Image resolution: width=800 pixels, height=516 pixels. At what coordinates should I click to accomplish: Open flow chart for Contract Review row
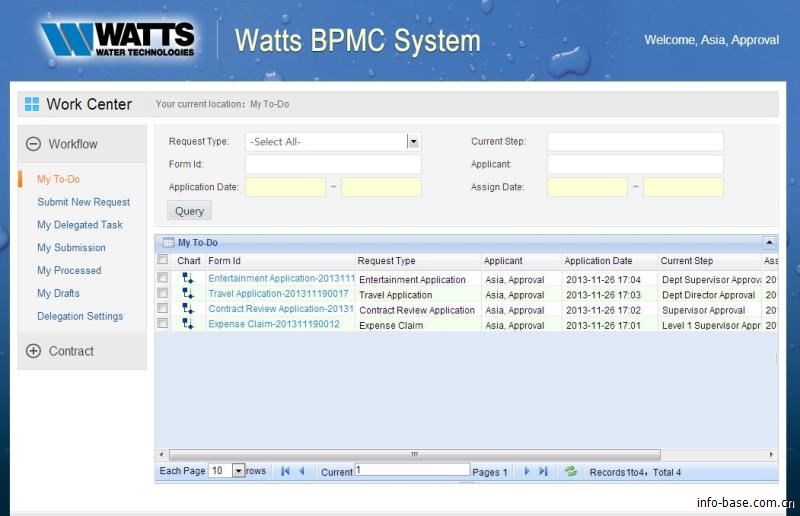coord(188,309)
